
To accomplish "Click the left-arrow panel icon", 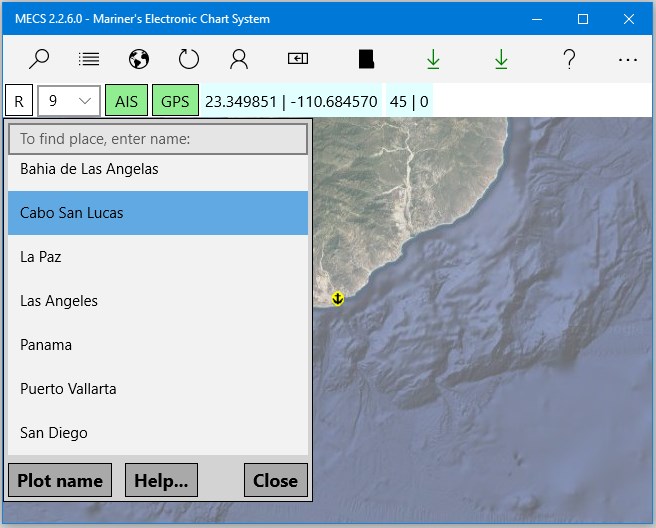I will (298, 59).
